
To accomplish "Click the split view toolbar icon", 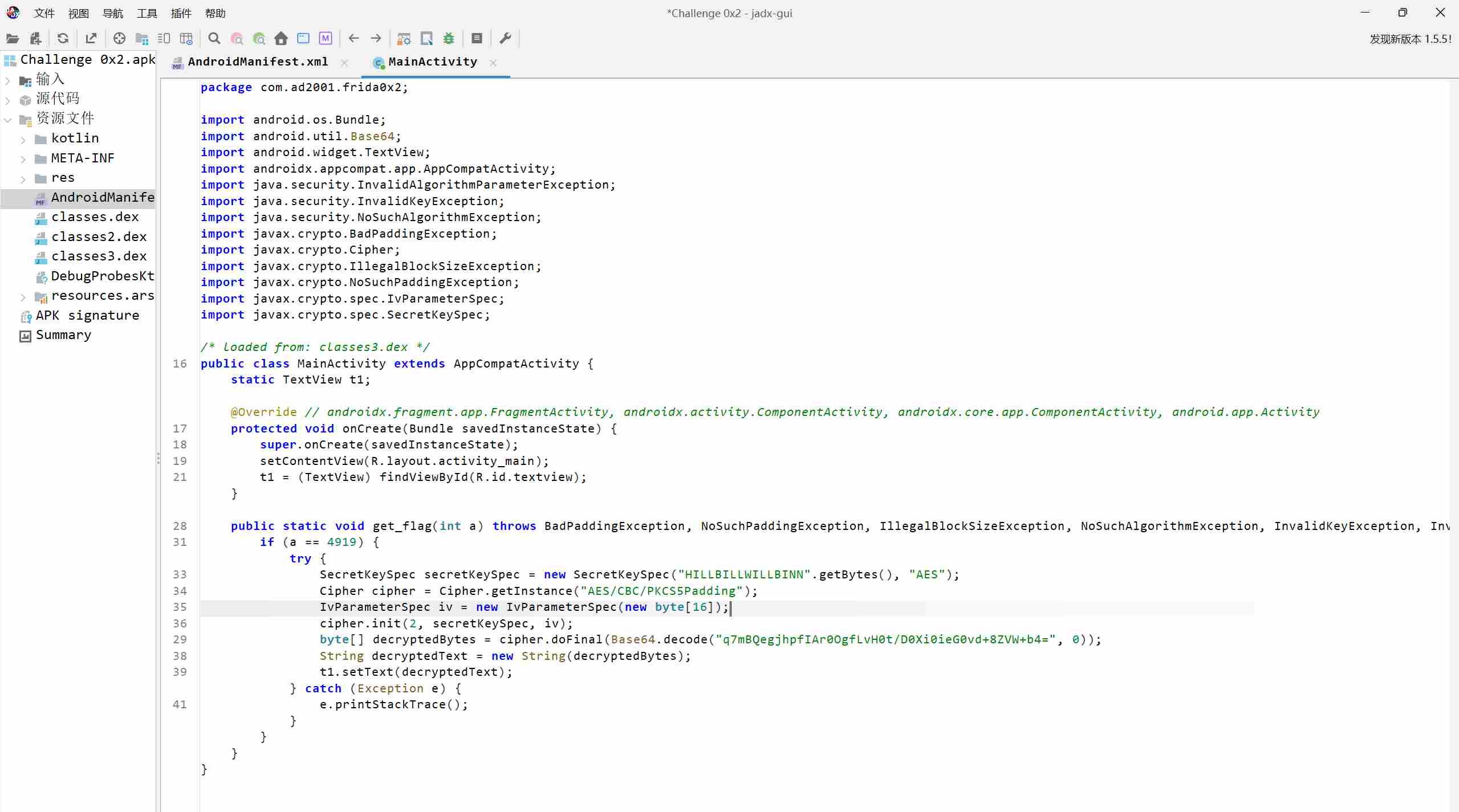I will (164, 39).
